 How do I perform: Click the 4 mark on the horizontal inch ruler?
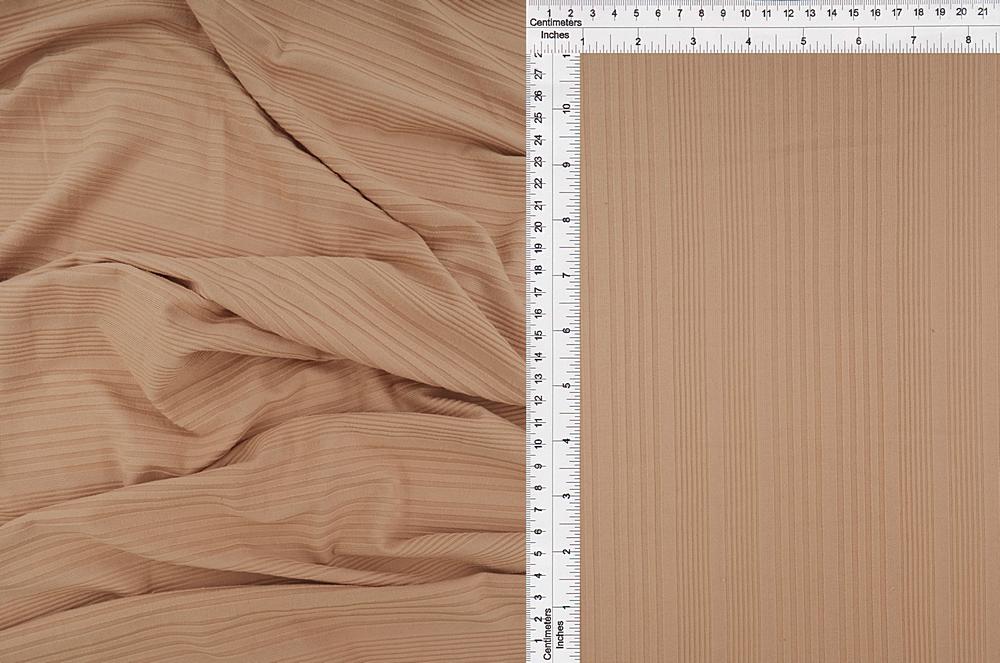tap(748, 41)
